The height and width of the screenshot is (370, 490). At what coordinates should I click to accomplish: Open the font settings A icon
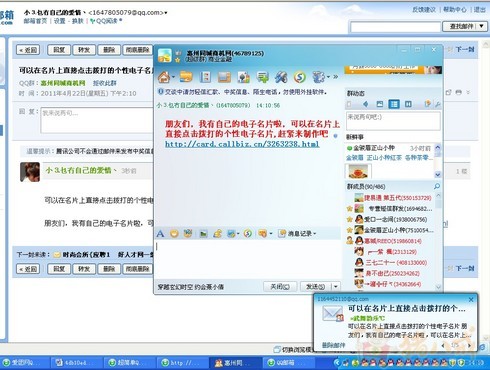pyautogui.click(x=160, y=234)
